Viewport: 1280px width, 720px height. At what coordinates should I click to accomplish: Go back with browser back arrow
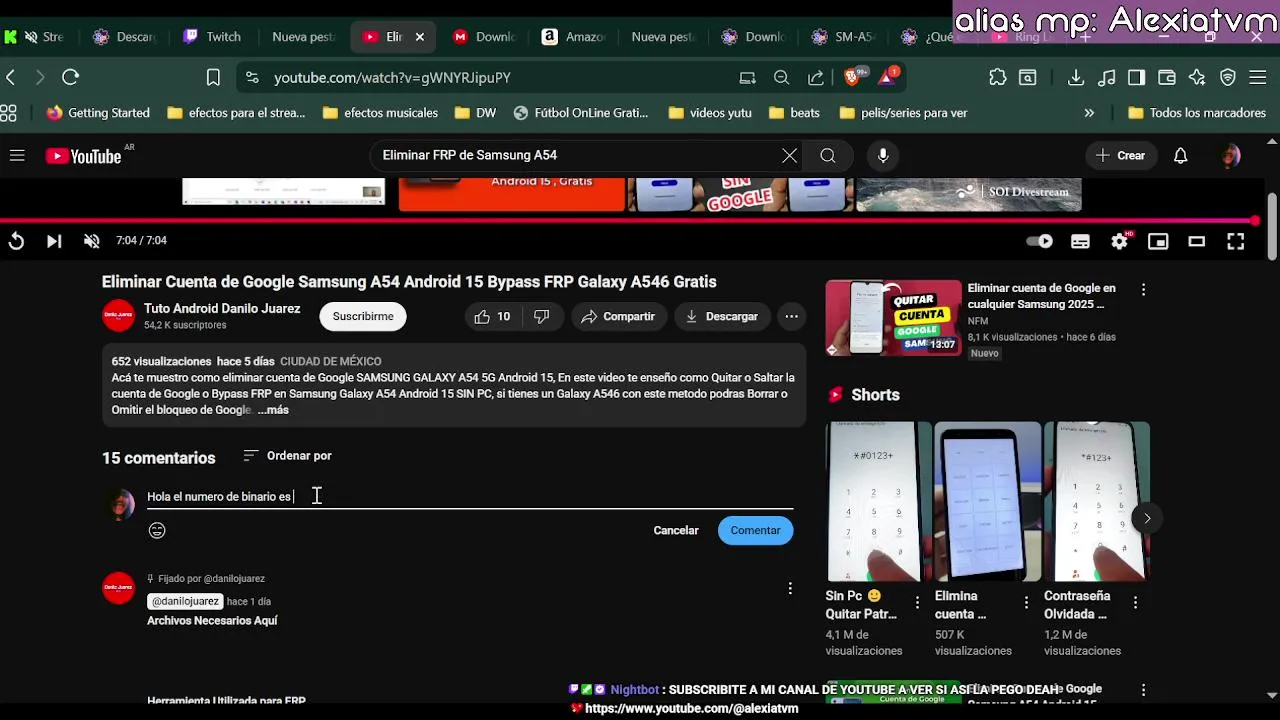tap(10, 77)
